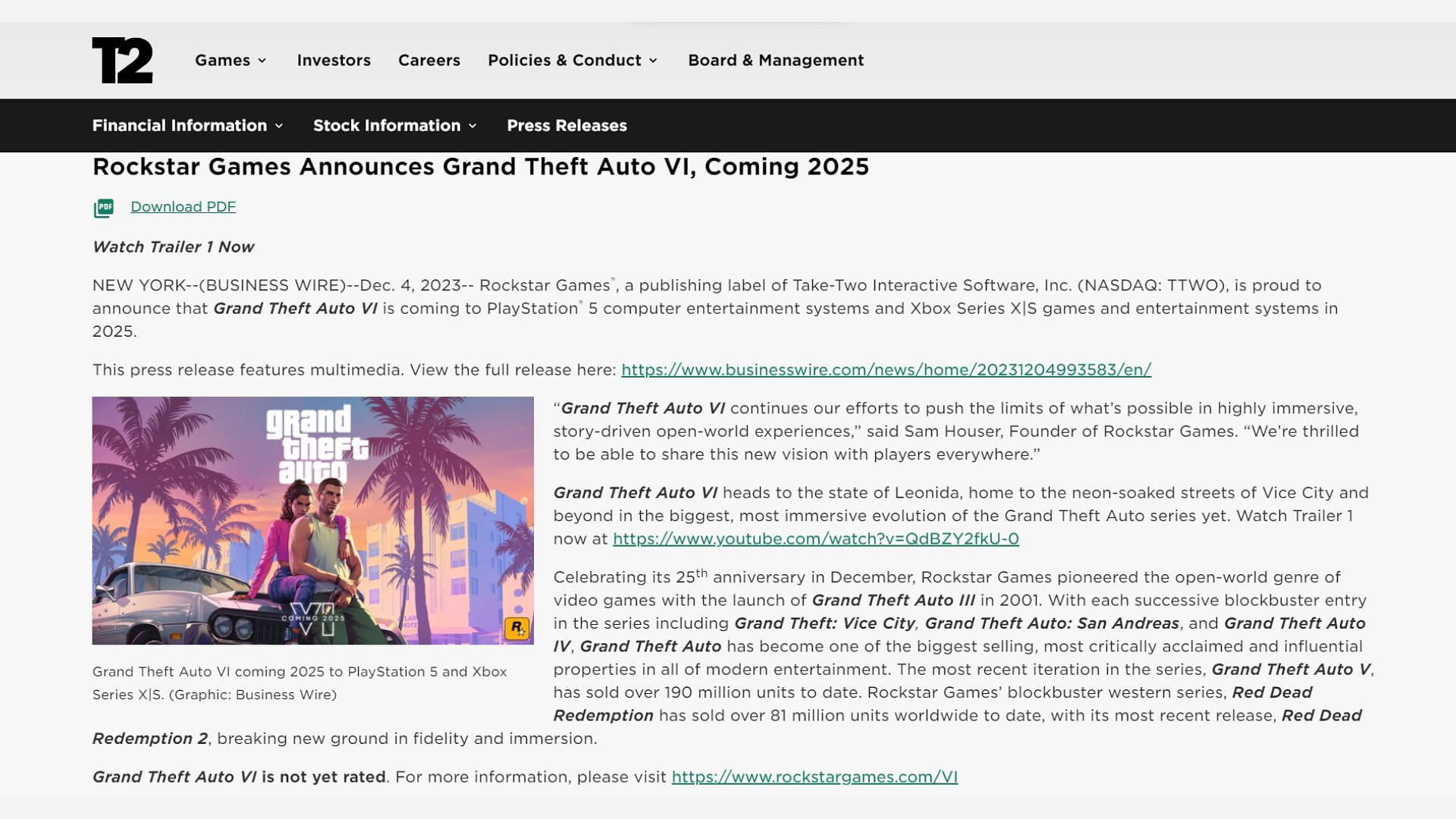Image resolution: width=1456 pixels, height=819 pixels.
Task: Open the Stock Information submenu
Action: pyautogui.click(x=395, y=125)
